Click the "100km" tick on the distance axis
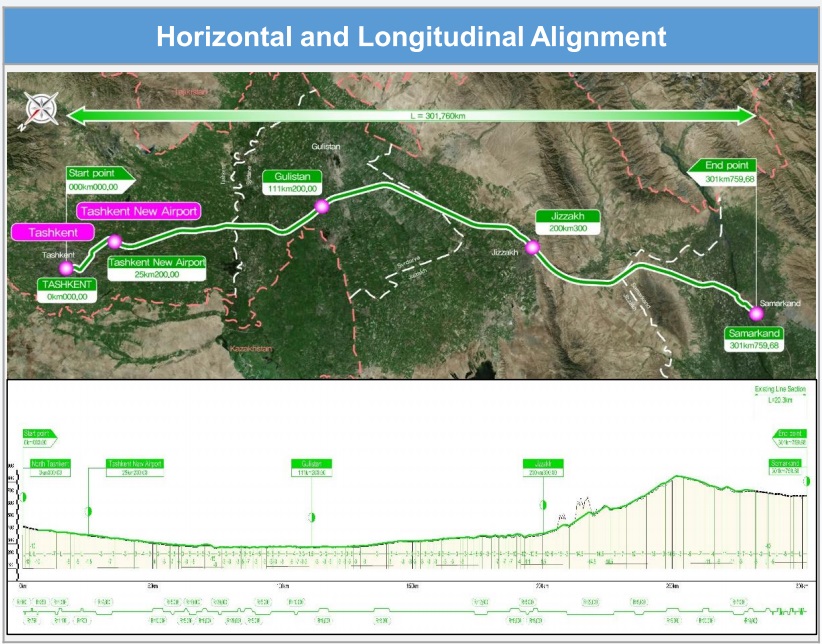 pyautogui.click(x=283, y=586)
